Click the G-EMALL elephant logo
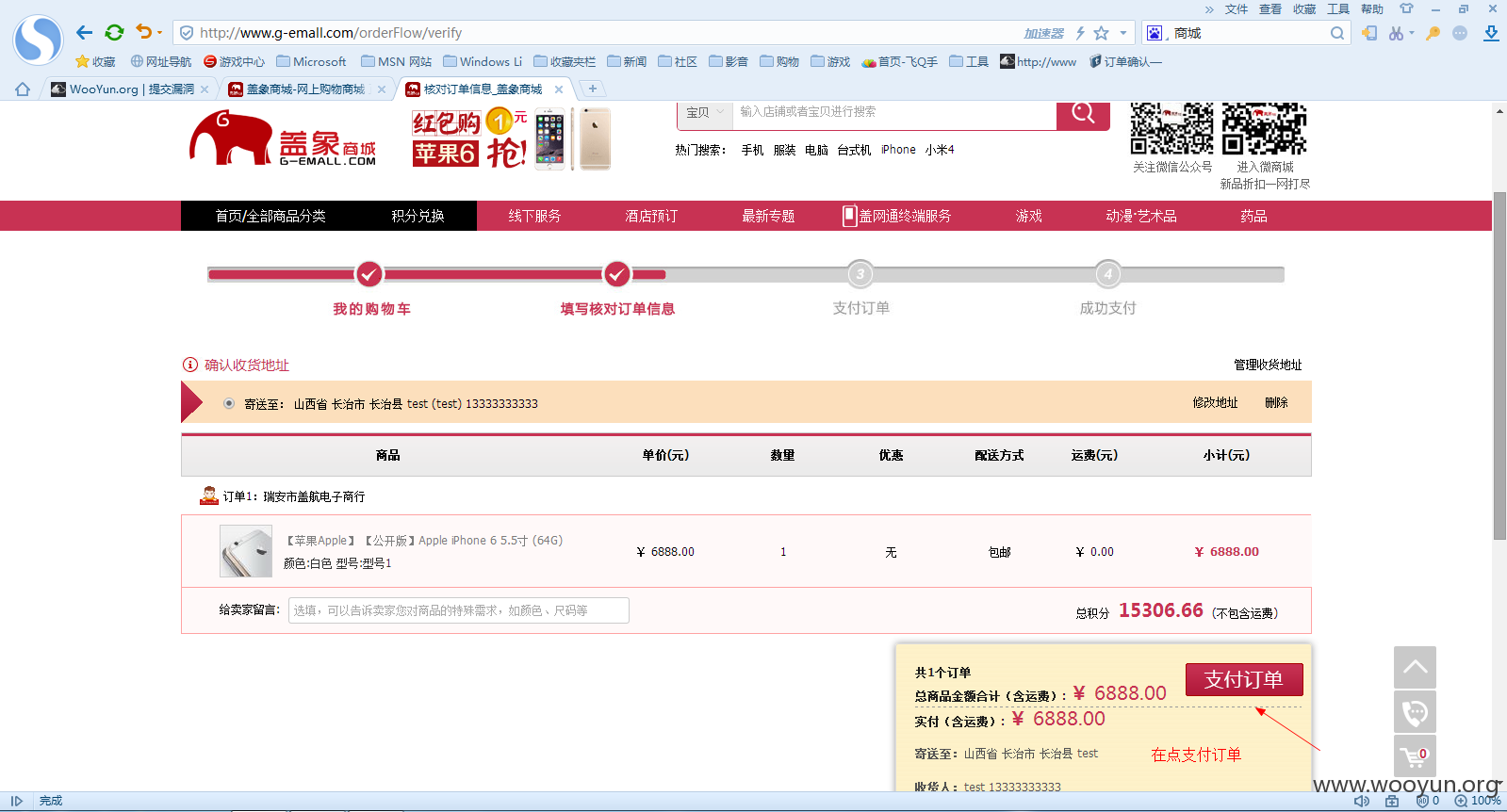Screen dimensions: 1507x812 283,138
